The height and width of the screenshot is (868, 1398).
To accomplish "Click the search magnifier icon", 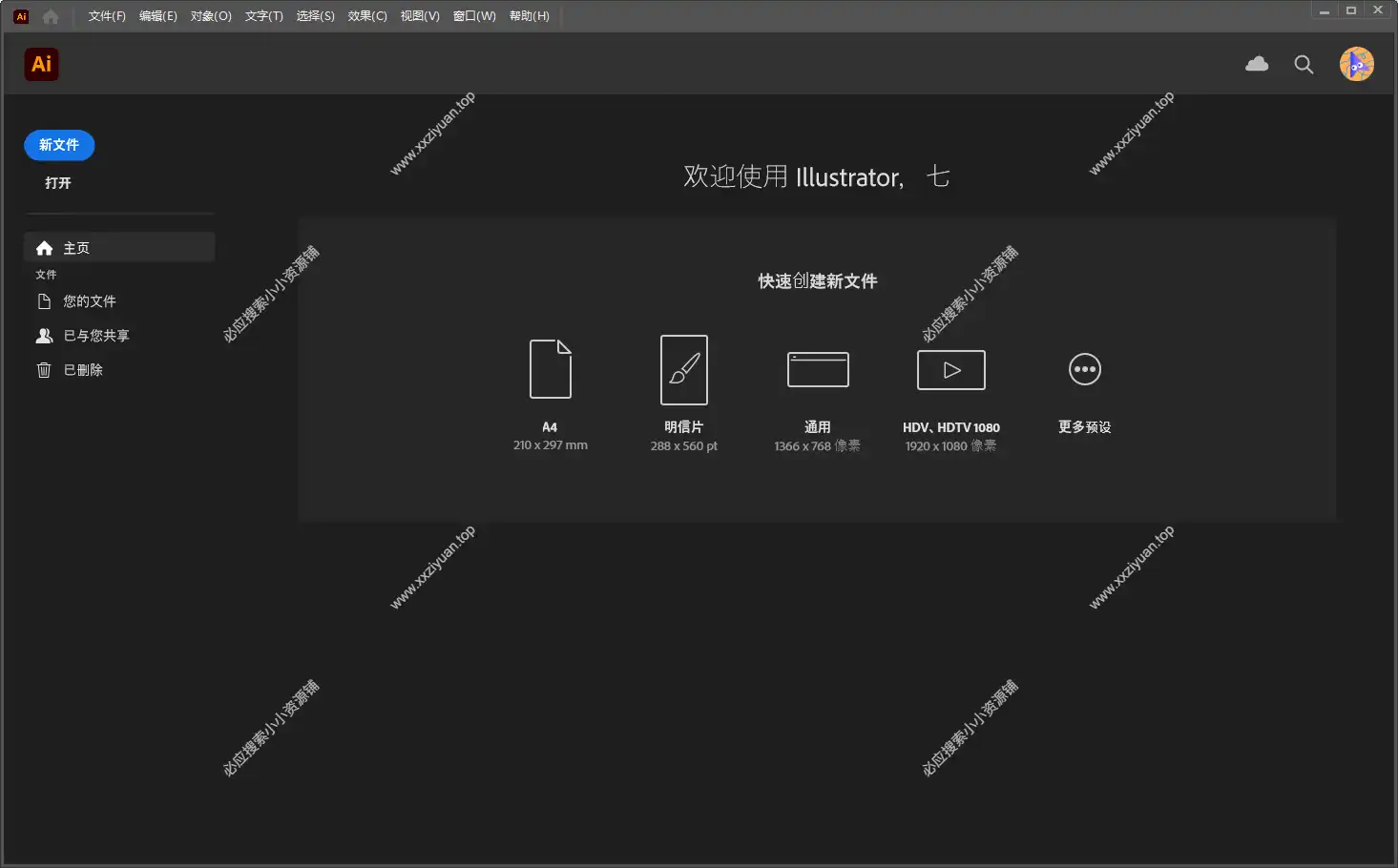I will [x=1304, y=64].
